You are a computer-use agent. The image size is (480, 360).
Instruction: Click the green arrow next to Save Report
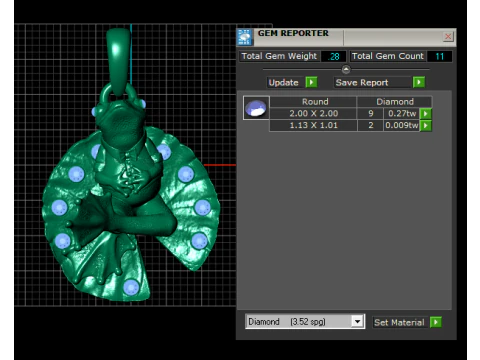pos(419,82)
